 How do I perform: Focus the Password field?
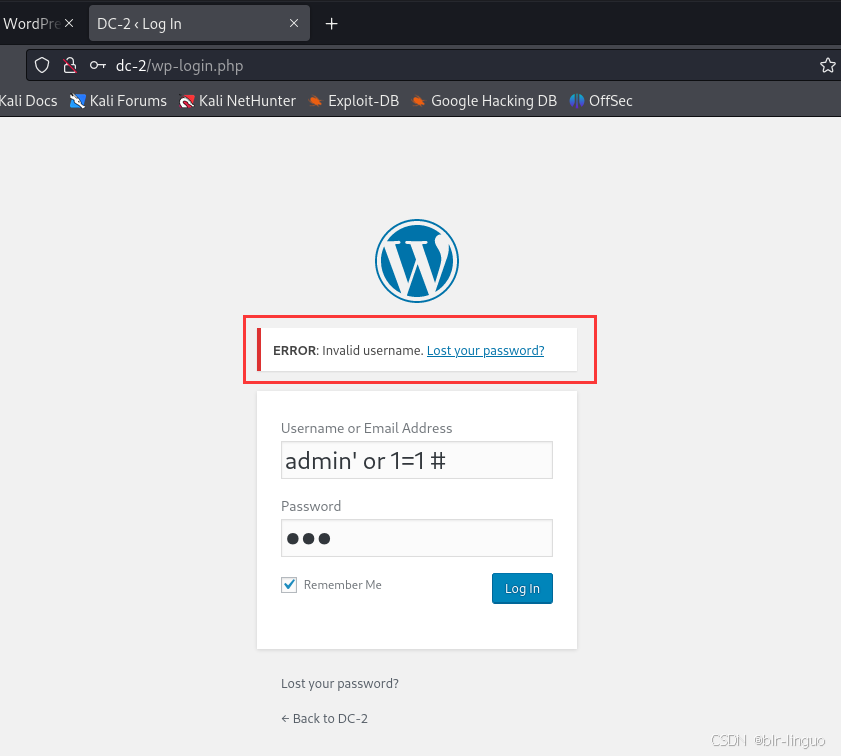pos(417,538)
